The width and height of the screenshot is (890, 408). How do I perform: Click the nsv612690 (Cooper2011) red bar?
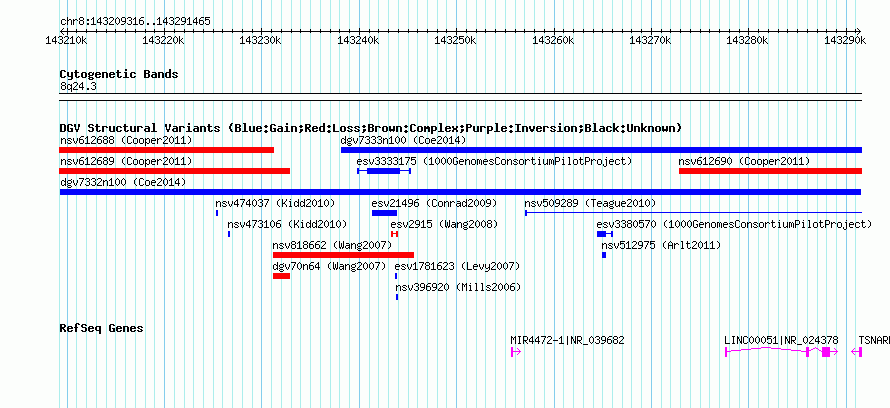[770, 171]
